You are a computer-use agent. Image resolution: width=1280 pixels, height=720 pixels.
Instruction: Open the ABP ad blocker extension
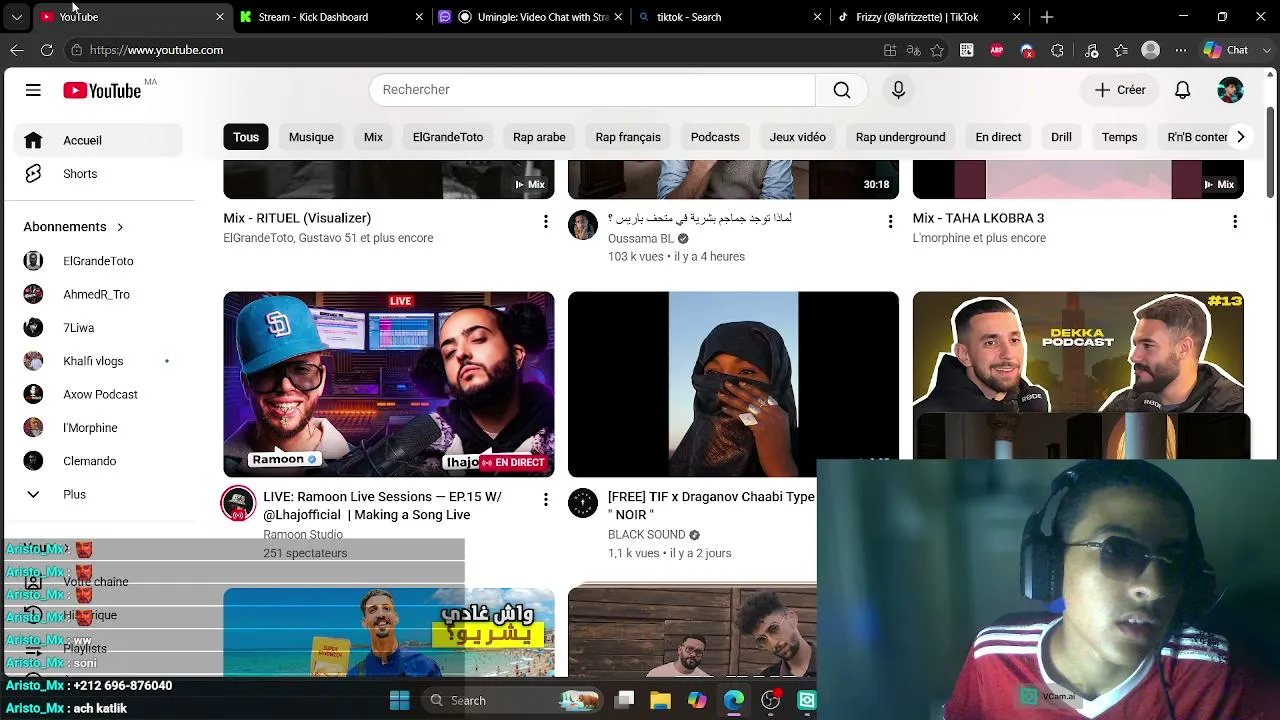coord(996,50)
